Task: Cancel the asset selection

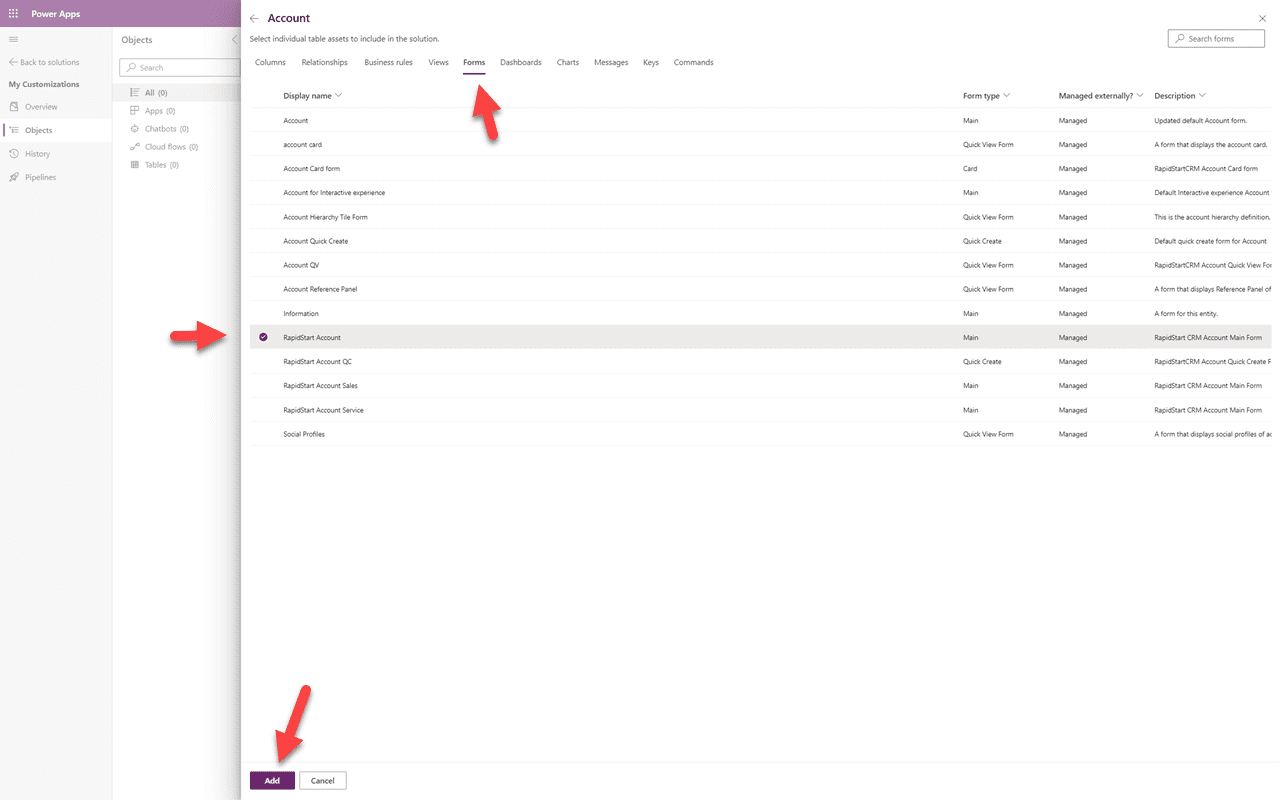Action: 322,780
